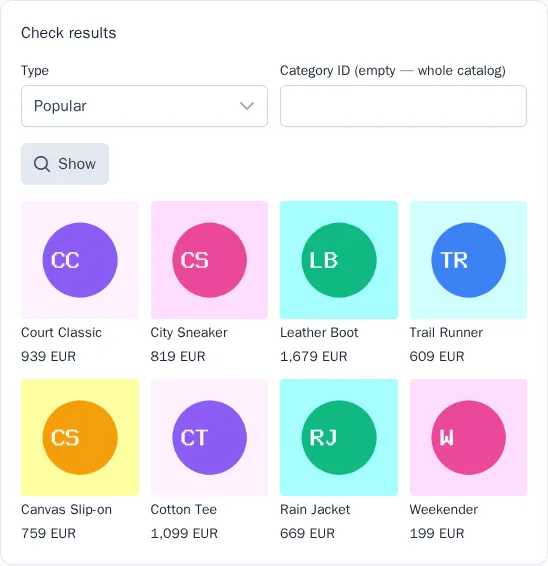Open the green RJ Rain Jacket icon

pos(339,437)
